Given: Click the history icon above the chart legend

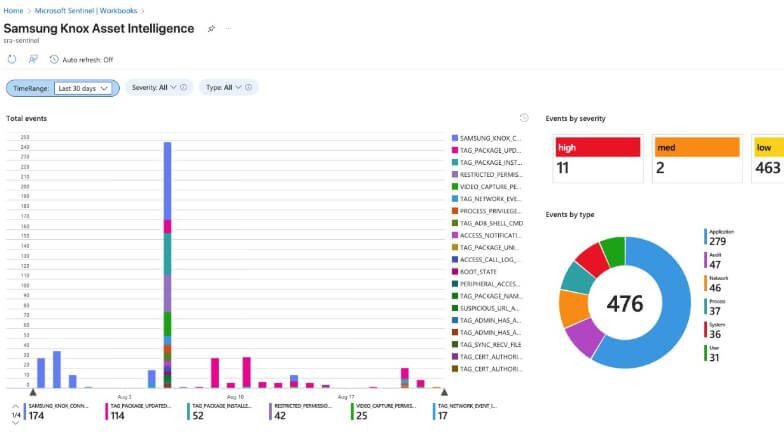Looking at the screenshot, I should (524, 118).
